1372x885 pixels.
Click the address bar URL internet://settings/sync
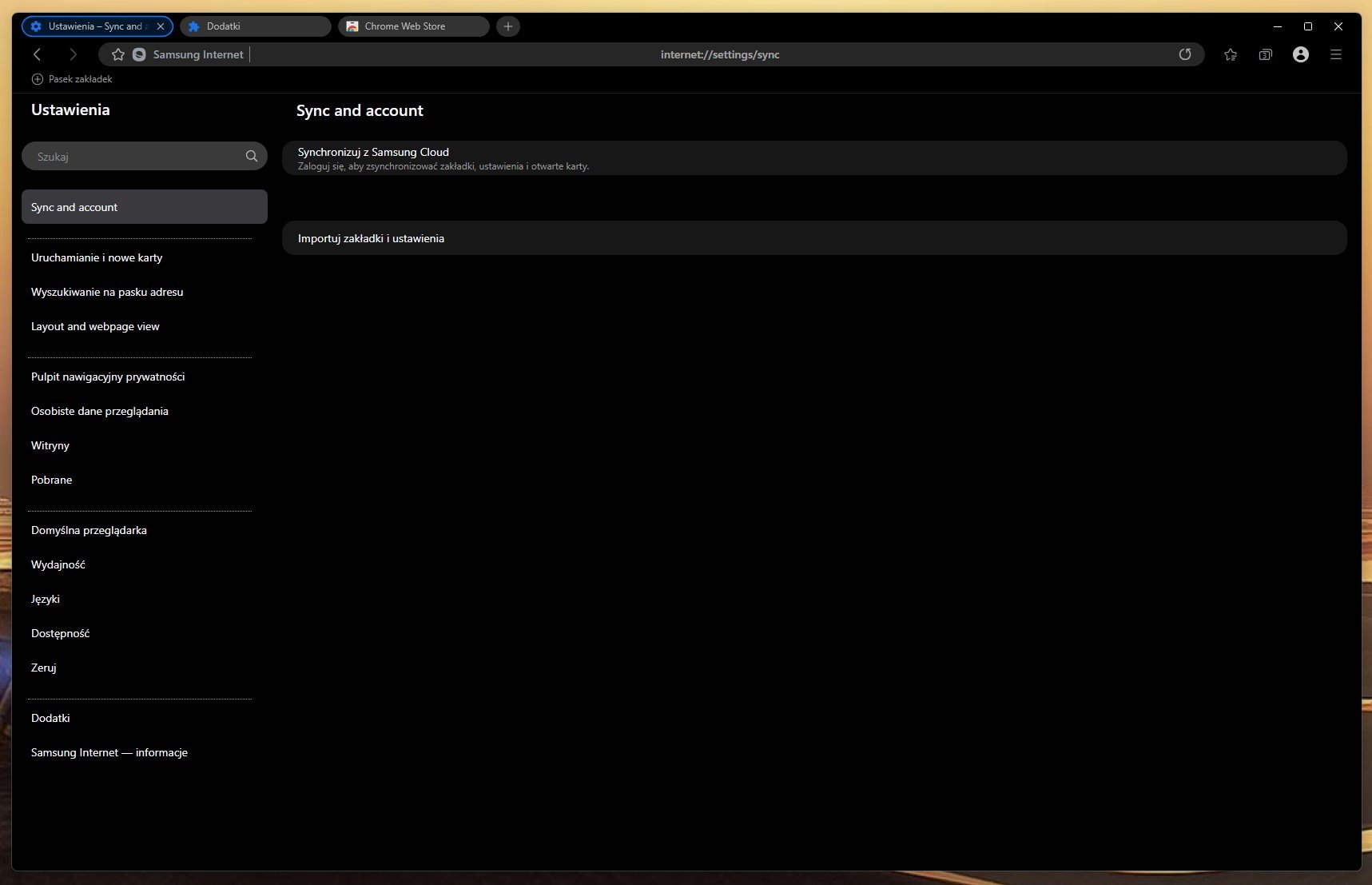click(x=720, y=54)
